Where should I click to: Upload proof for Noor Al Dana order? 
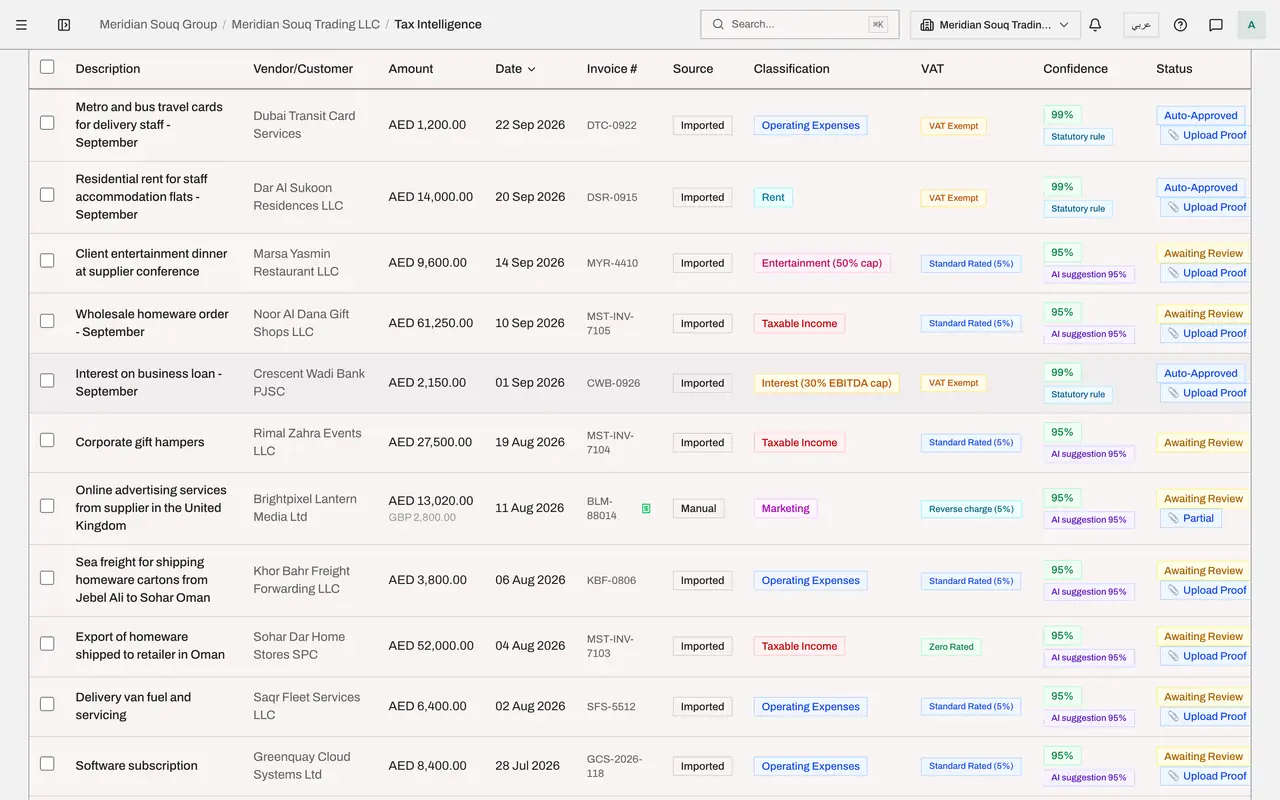1206,333
